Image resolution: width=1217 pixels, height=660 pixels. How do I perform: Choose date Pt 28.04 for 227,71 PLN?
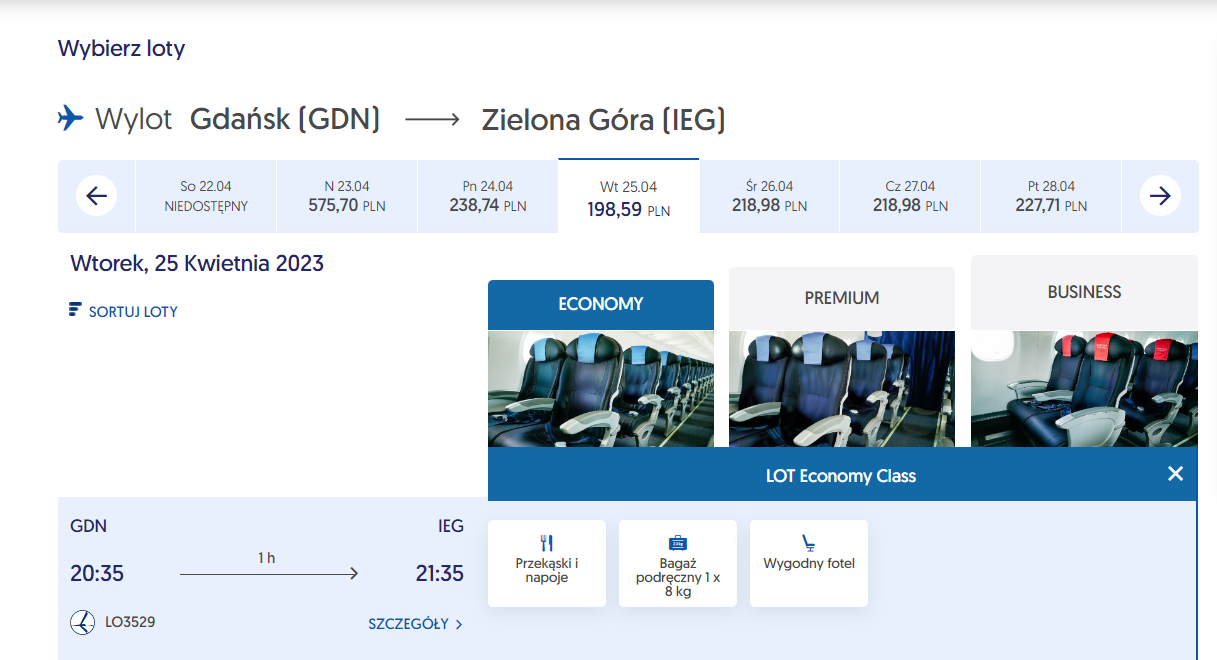pyautogui.click(x=1051, y=196)
